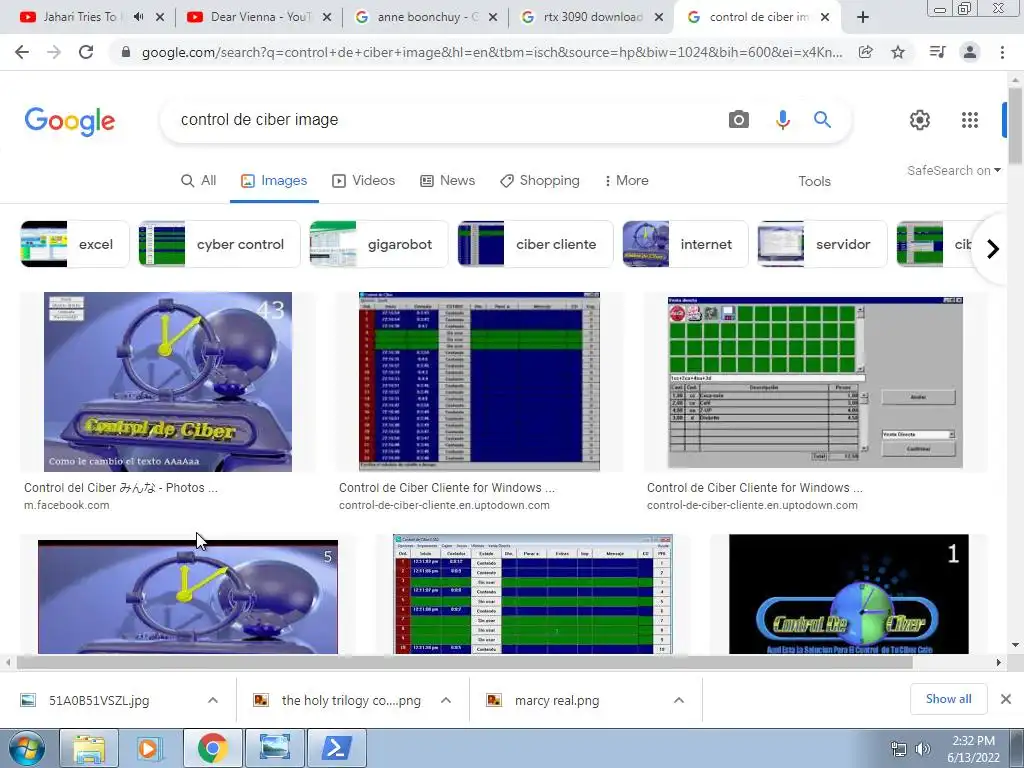
Task: Open a new browser tab
Action: click(863, 17)
